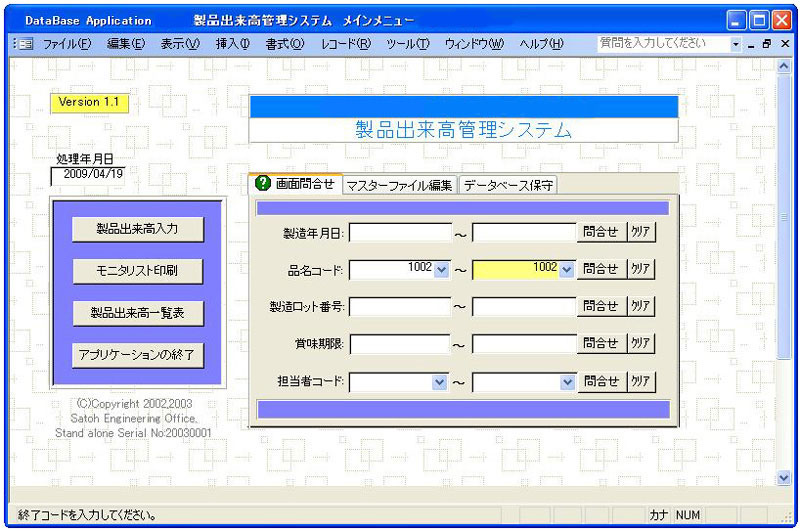
Task: Click the vertical scrollbar thumb
Action: [x=783, y=217]
